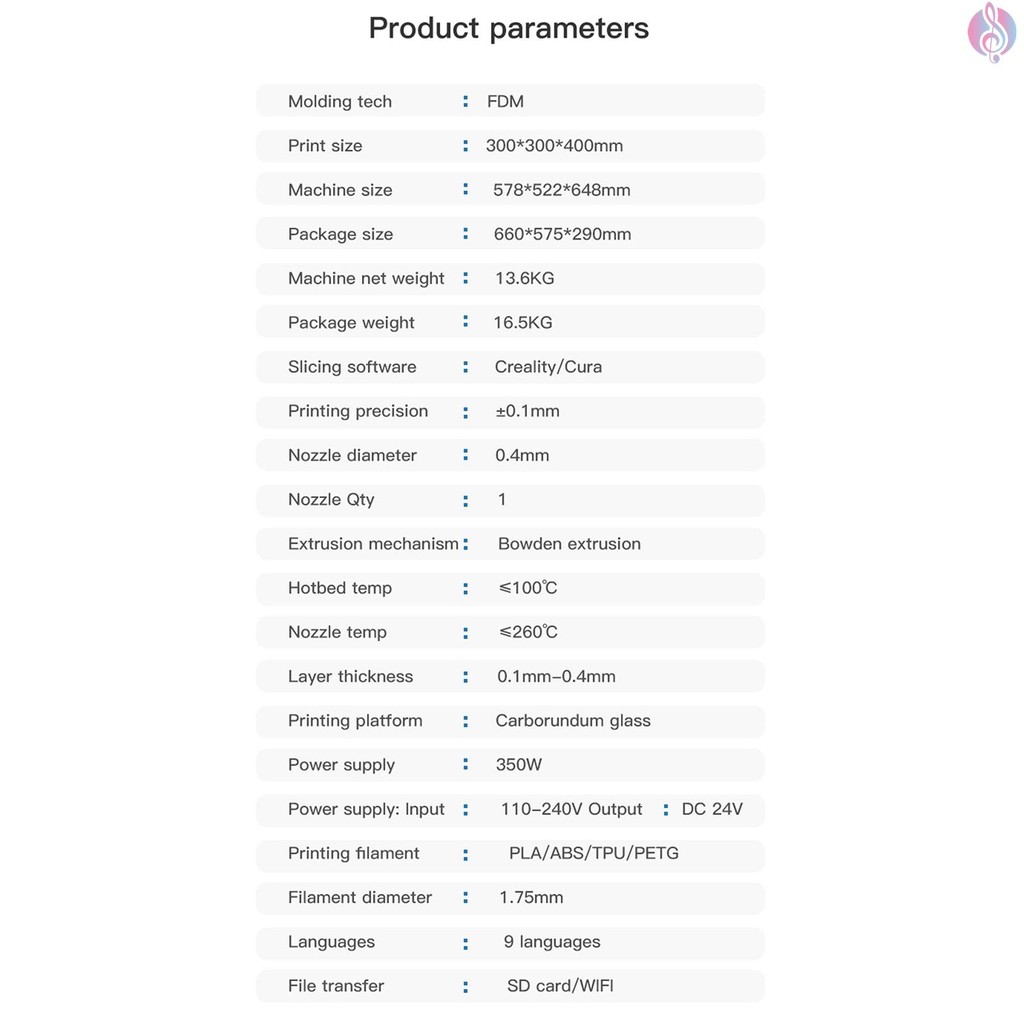The image size is (1024, 1024).
Task: Click the treble clef logo icon
Action: (x=991, y=31)
